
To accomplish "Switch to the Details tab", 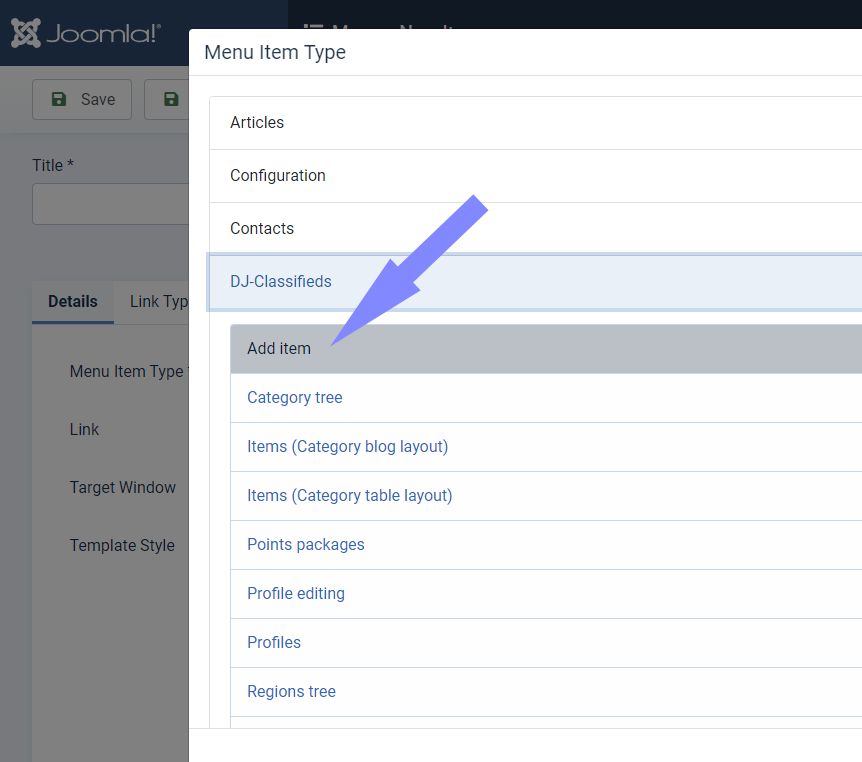I will pyautogui.click(x=73, y=302).
